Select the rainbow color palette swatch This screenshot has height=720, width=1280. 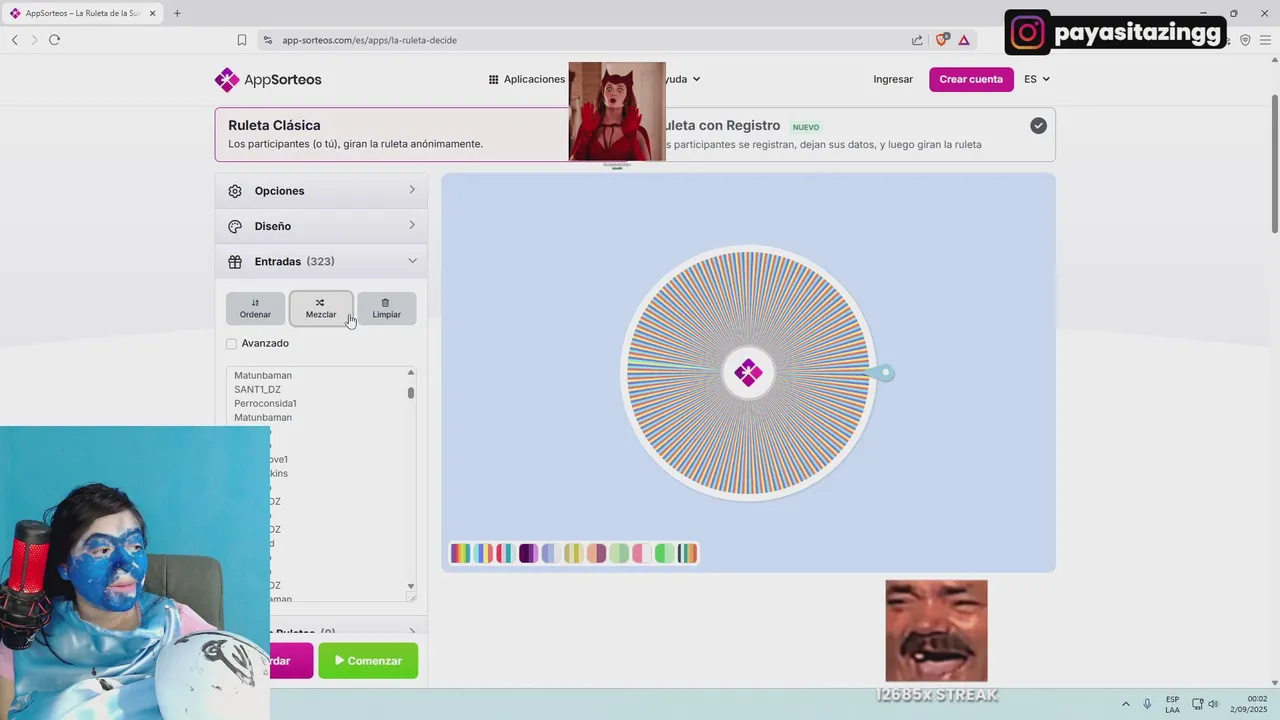point(460,553)
